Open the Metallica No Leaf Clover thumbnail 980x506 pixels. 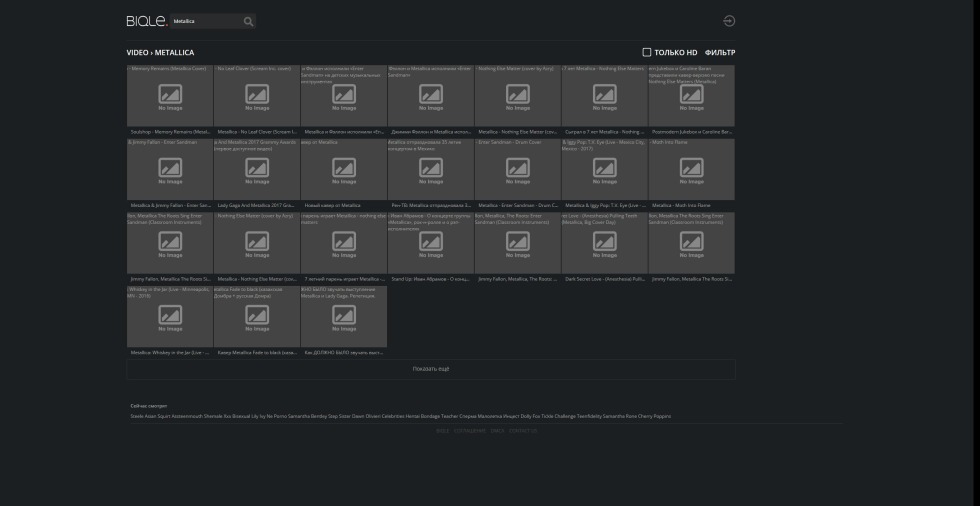tap(257, 97)
